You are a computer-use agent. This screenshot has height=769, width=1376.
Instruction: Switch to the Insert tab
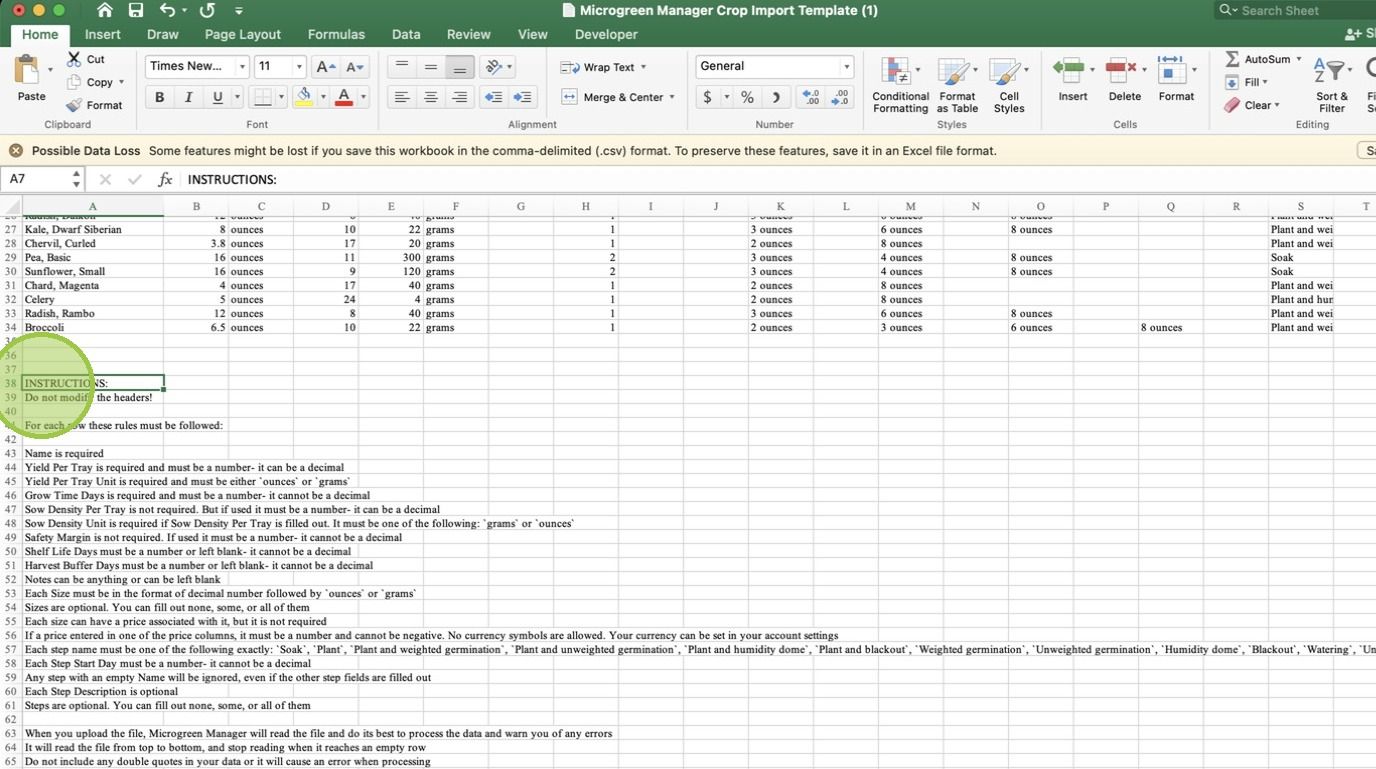pyautogui.click(x=102, y=34)
